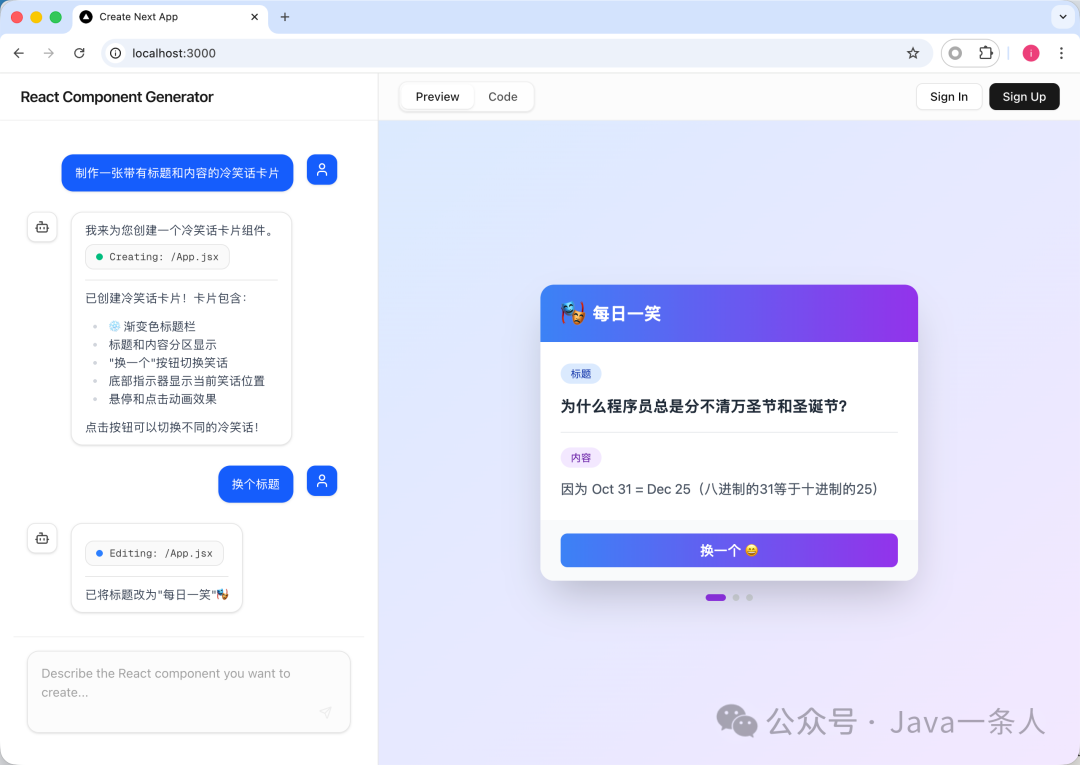Screen dimensions: 1080x765
Task: Open the site information panel in address bar
Action: point(115,53)
